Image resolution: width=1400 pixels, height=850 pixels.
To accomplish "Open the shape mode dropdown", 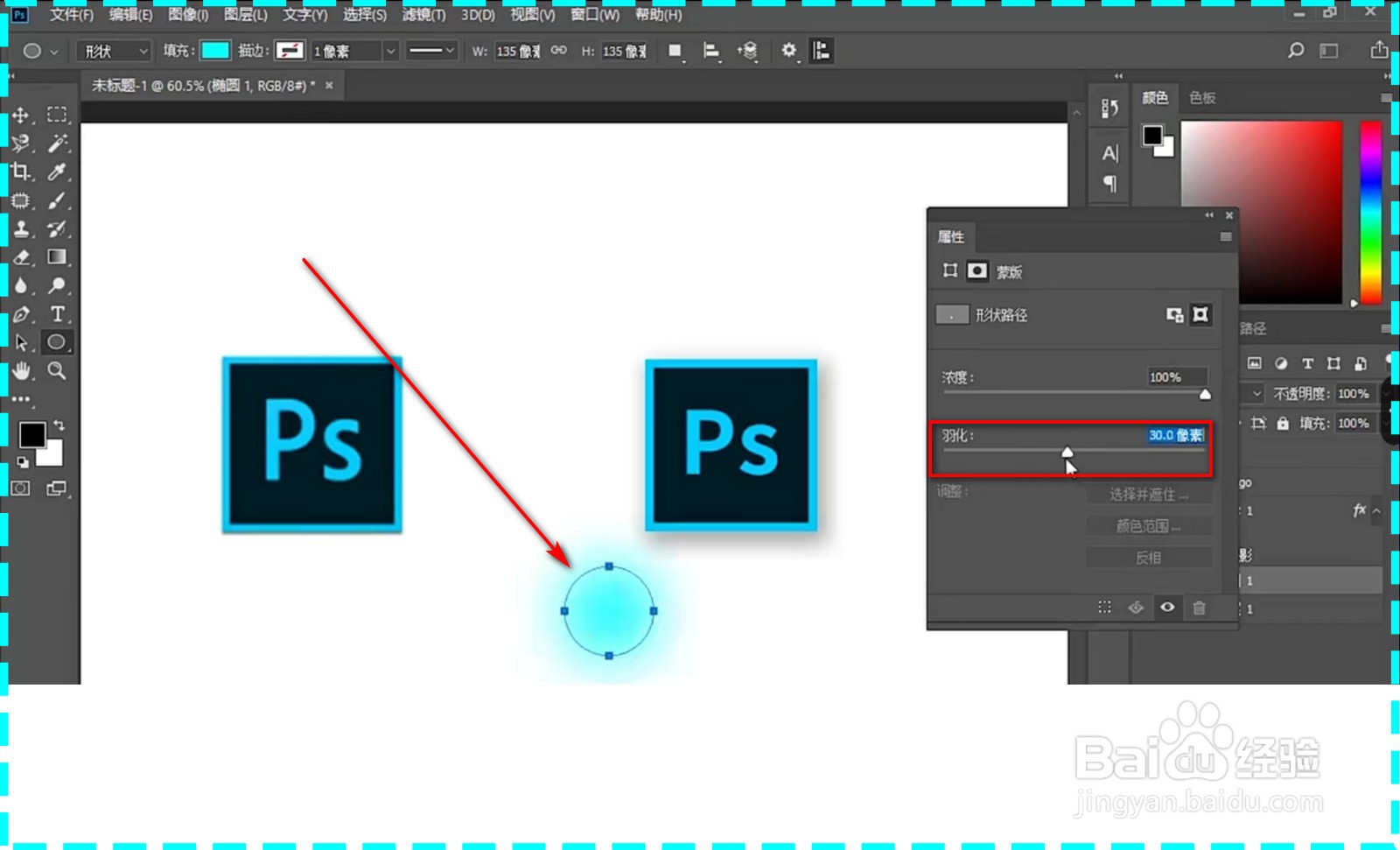I will point(114,51).
